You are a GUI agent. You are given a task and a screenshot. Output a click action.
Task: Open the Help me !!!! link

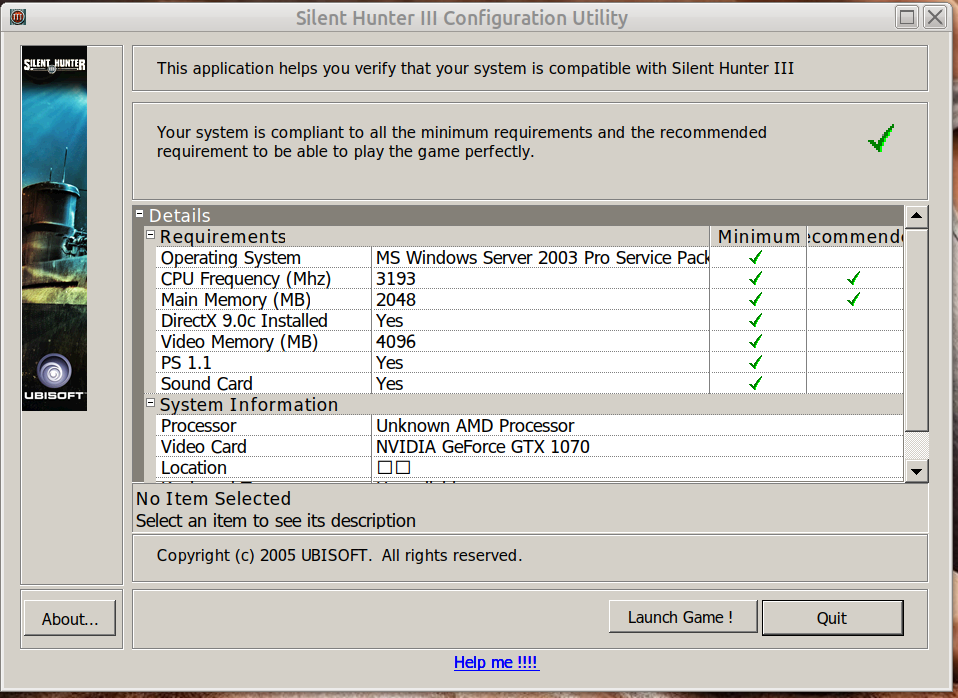496,662
